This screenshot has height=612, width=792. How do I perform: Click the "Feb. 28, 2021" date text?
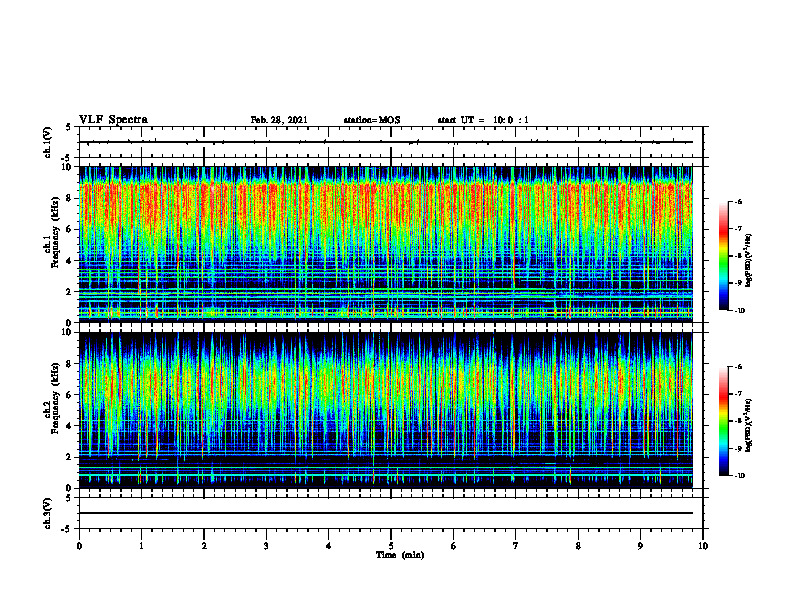[x=279, y=120]
